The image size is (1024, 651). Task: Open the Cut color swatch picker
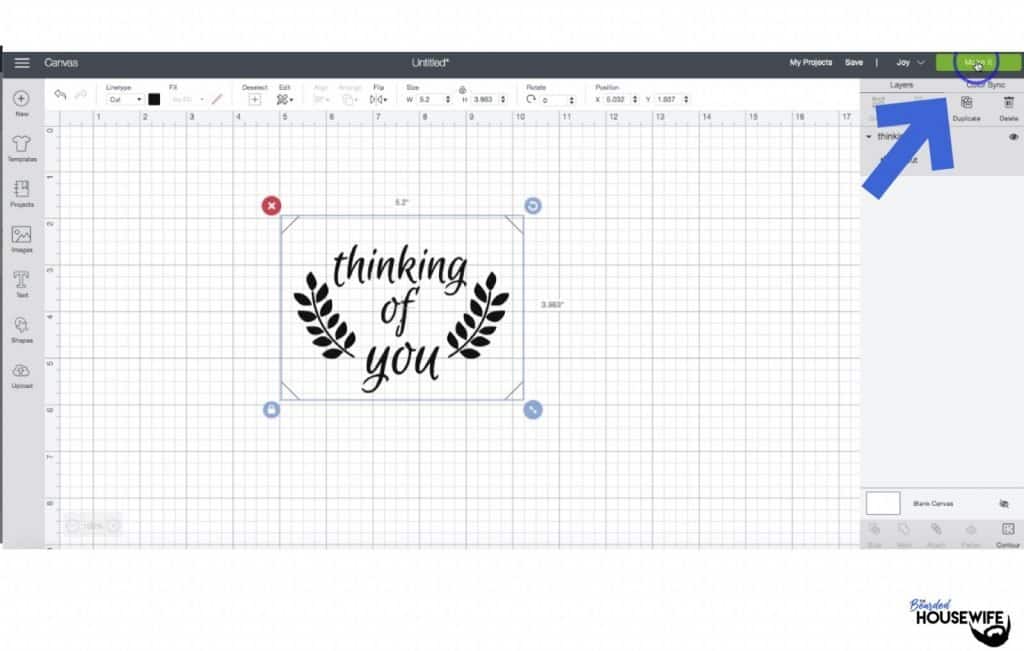coord(152,99)
